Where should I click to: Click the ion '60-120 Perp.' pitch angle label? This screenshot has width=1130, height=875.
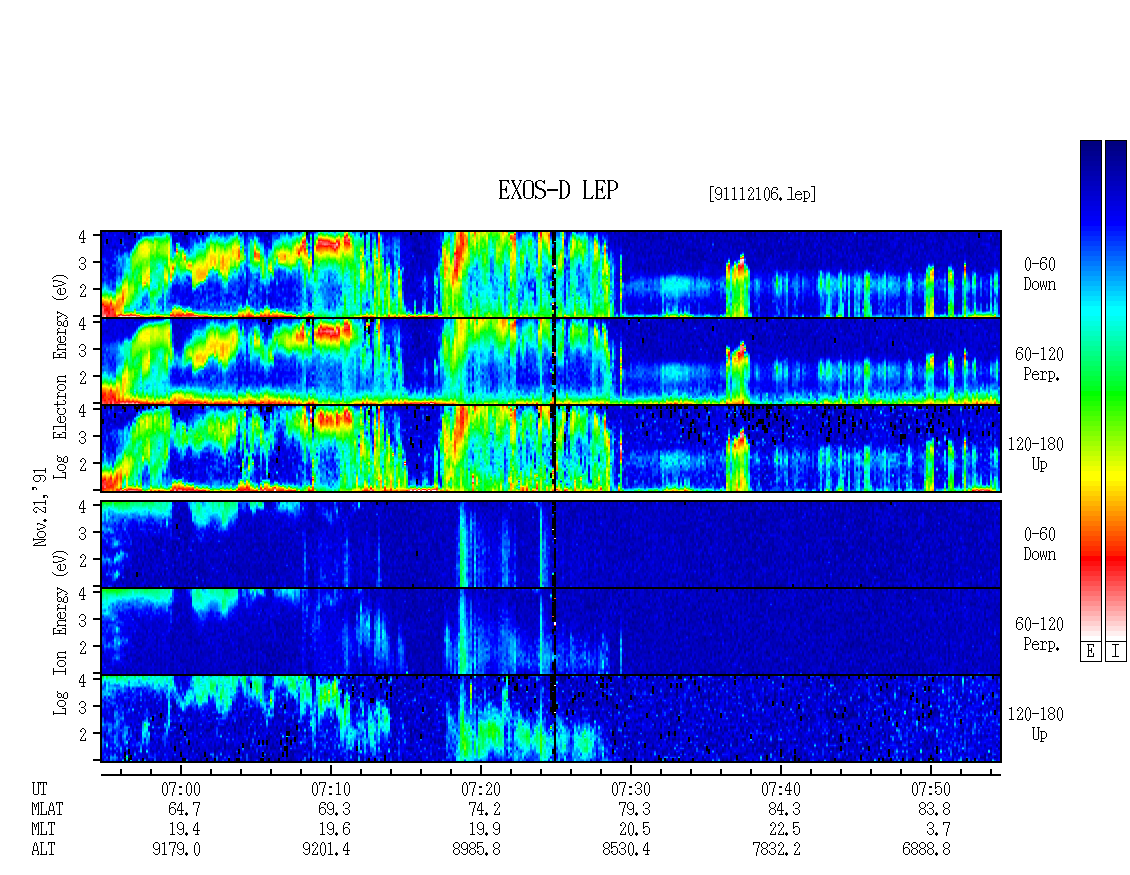pos(1039,634)
